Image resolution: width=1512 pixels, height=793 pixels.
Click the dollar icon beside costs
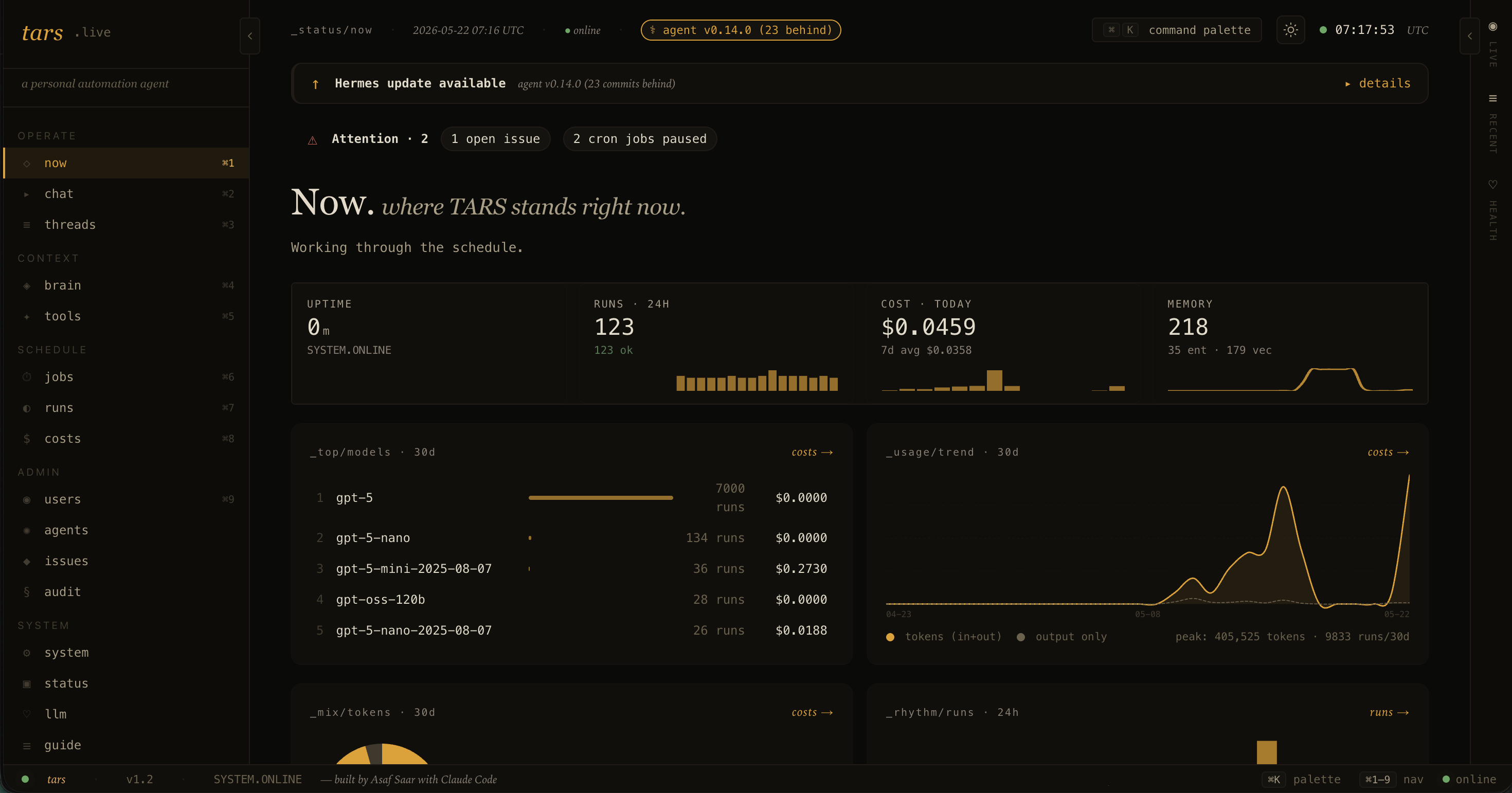point(26,439)
